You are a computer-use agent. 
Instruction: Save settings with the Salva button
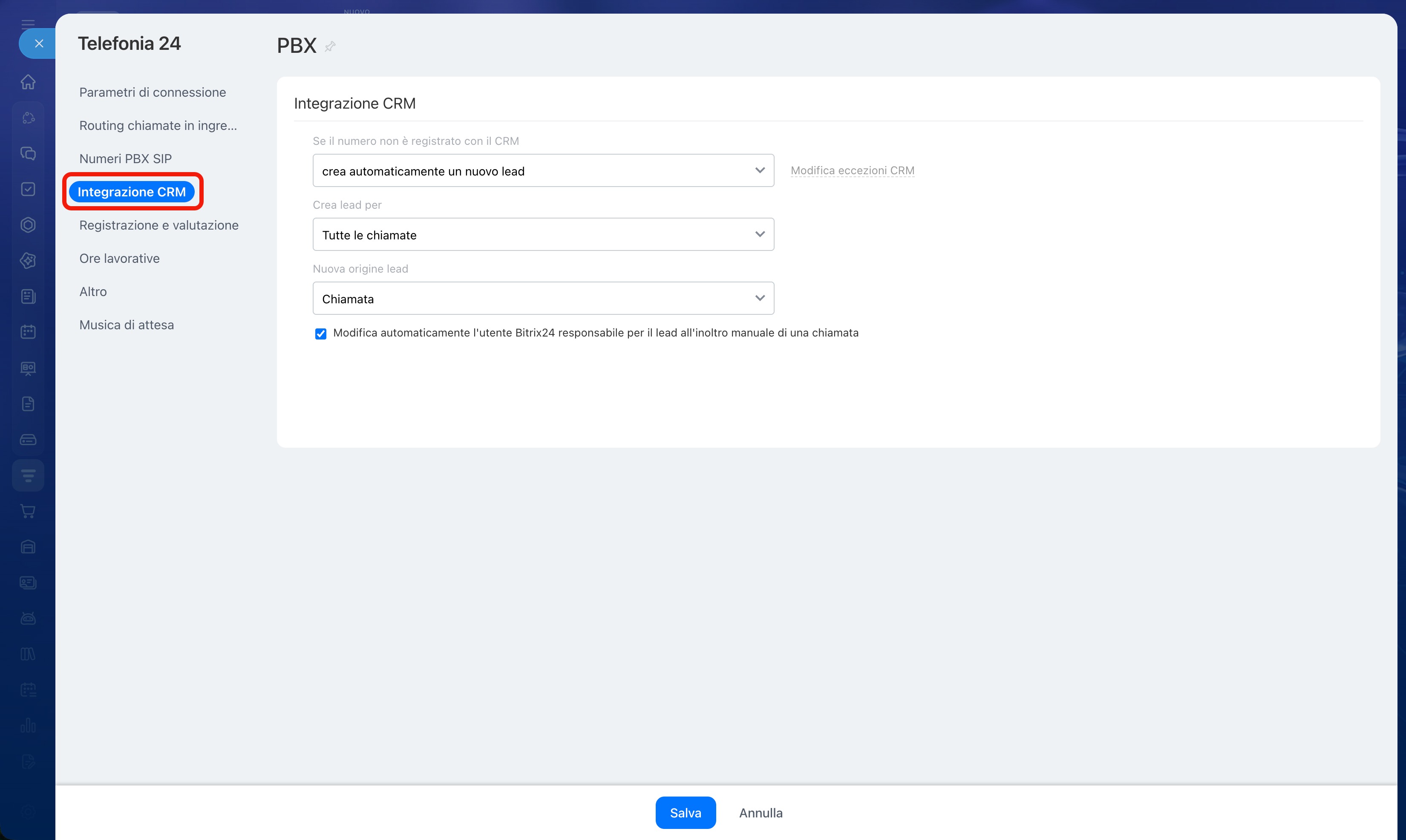coord(686,813)
